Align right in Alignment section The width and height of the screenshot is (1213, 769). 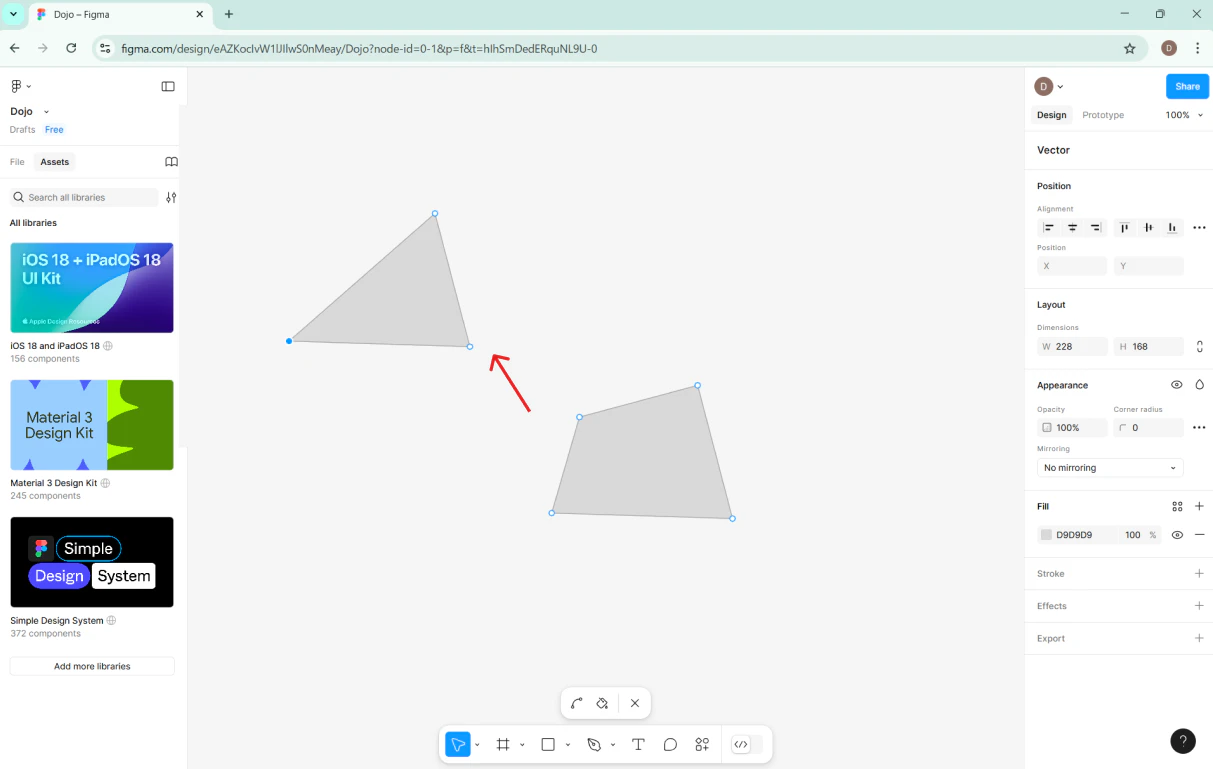coord(1096,228)
